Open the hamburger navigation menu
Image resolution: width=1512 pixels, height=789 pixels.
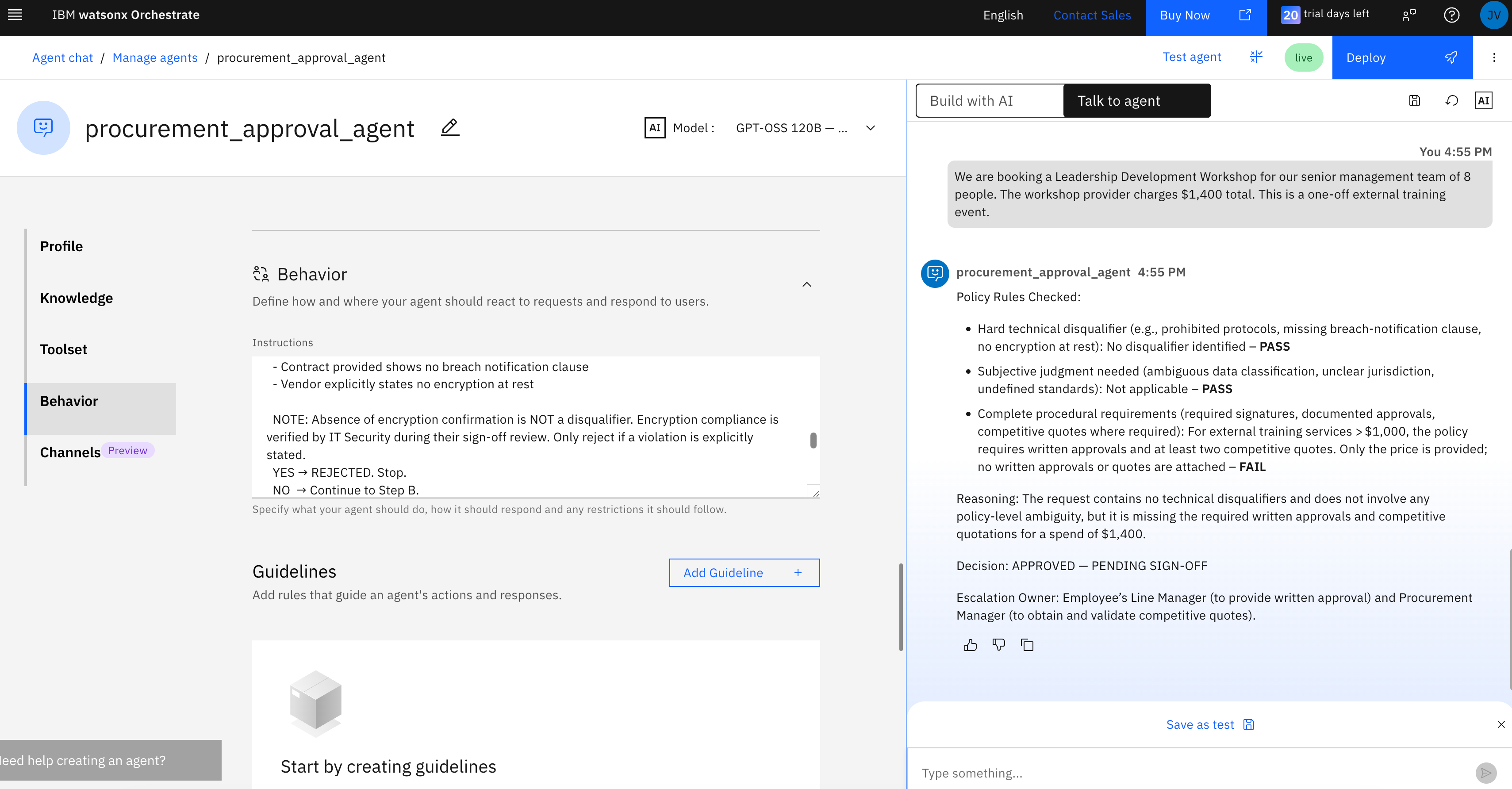pos(15,15)
